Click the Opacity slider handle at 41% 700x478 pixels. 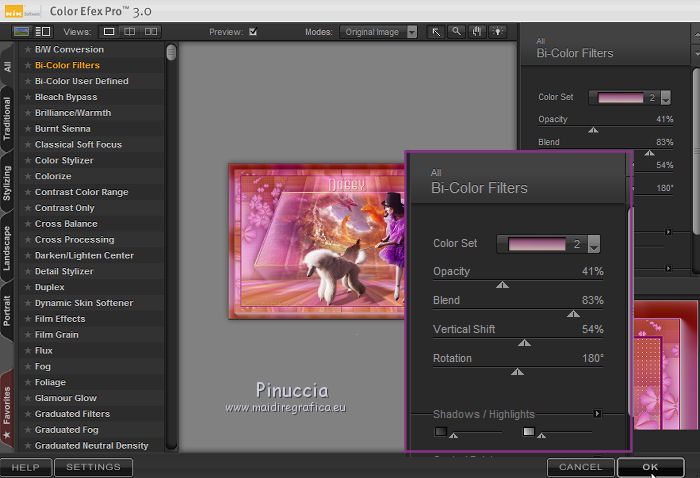[x=502, y=284]
